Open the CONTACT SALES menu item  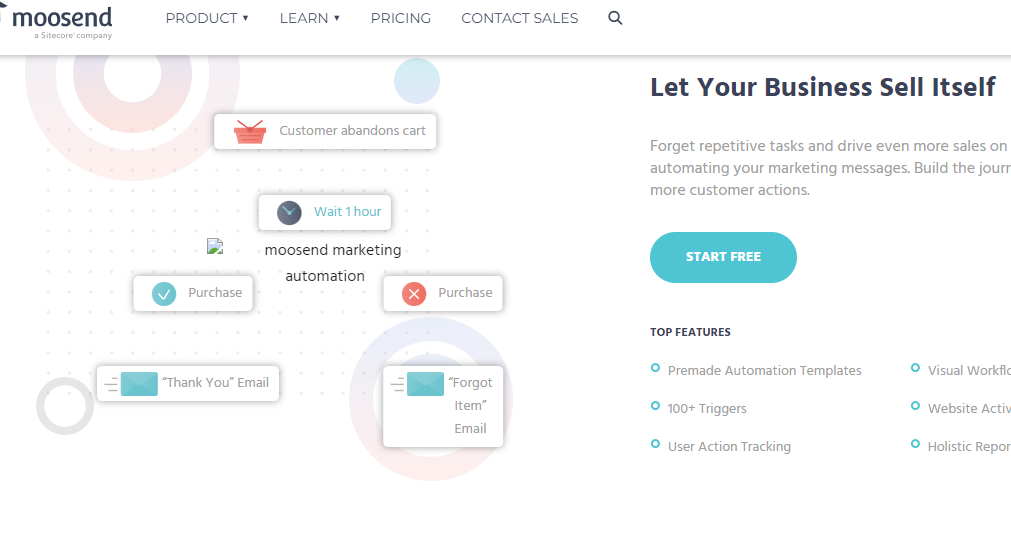pyautogui.click(x=520, y=18)
